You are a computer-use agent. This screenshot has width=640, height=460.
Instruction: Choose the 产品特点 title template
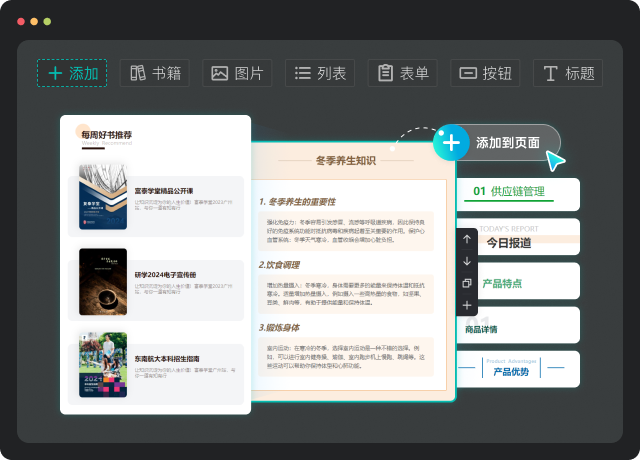tap(520, 282)
